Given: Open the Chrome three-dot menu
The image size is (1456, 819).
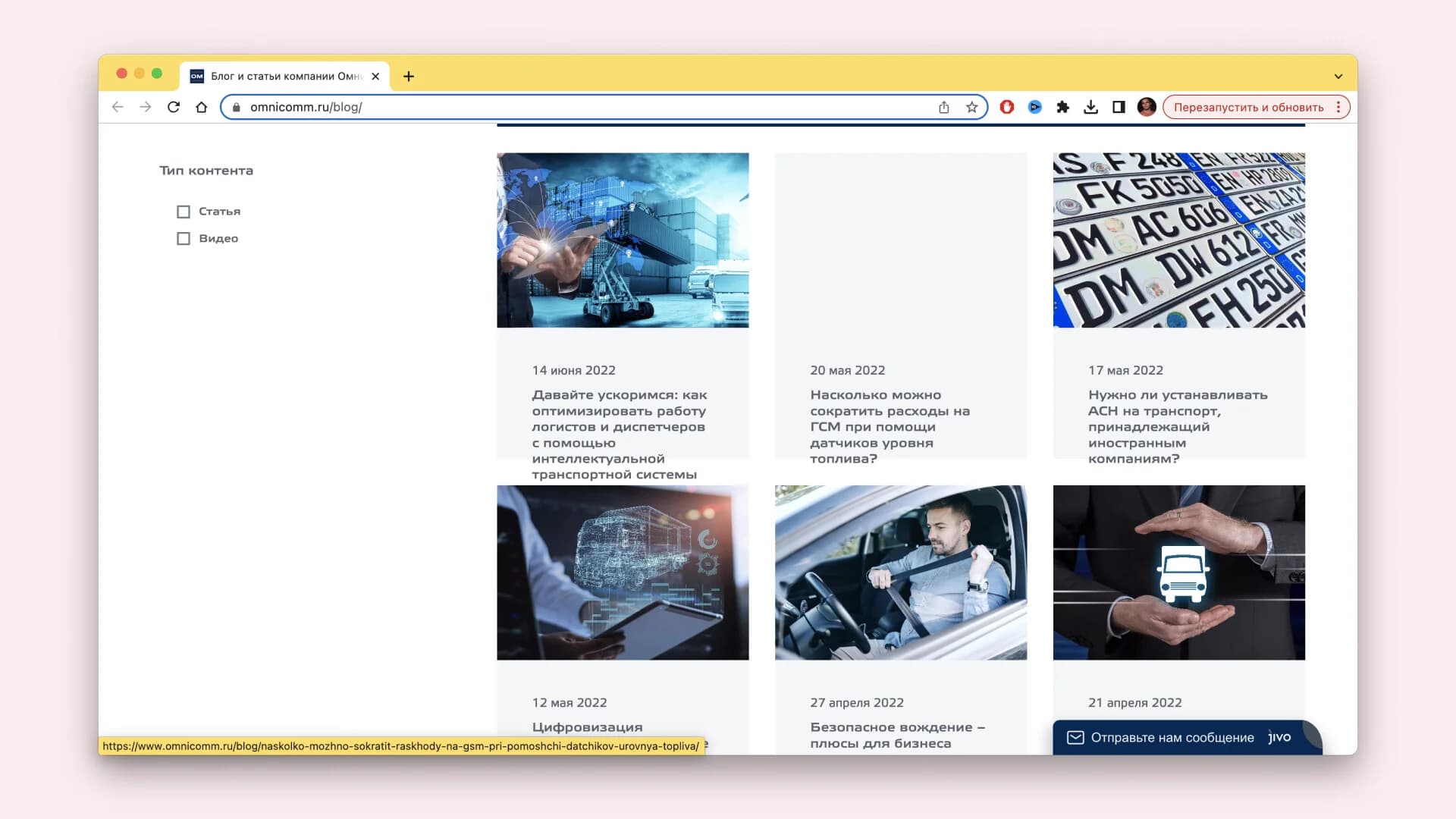Looking at the screenshot, I should click(1338, 107).
